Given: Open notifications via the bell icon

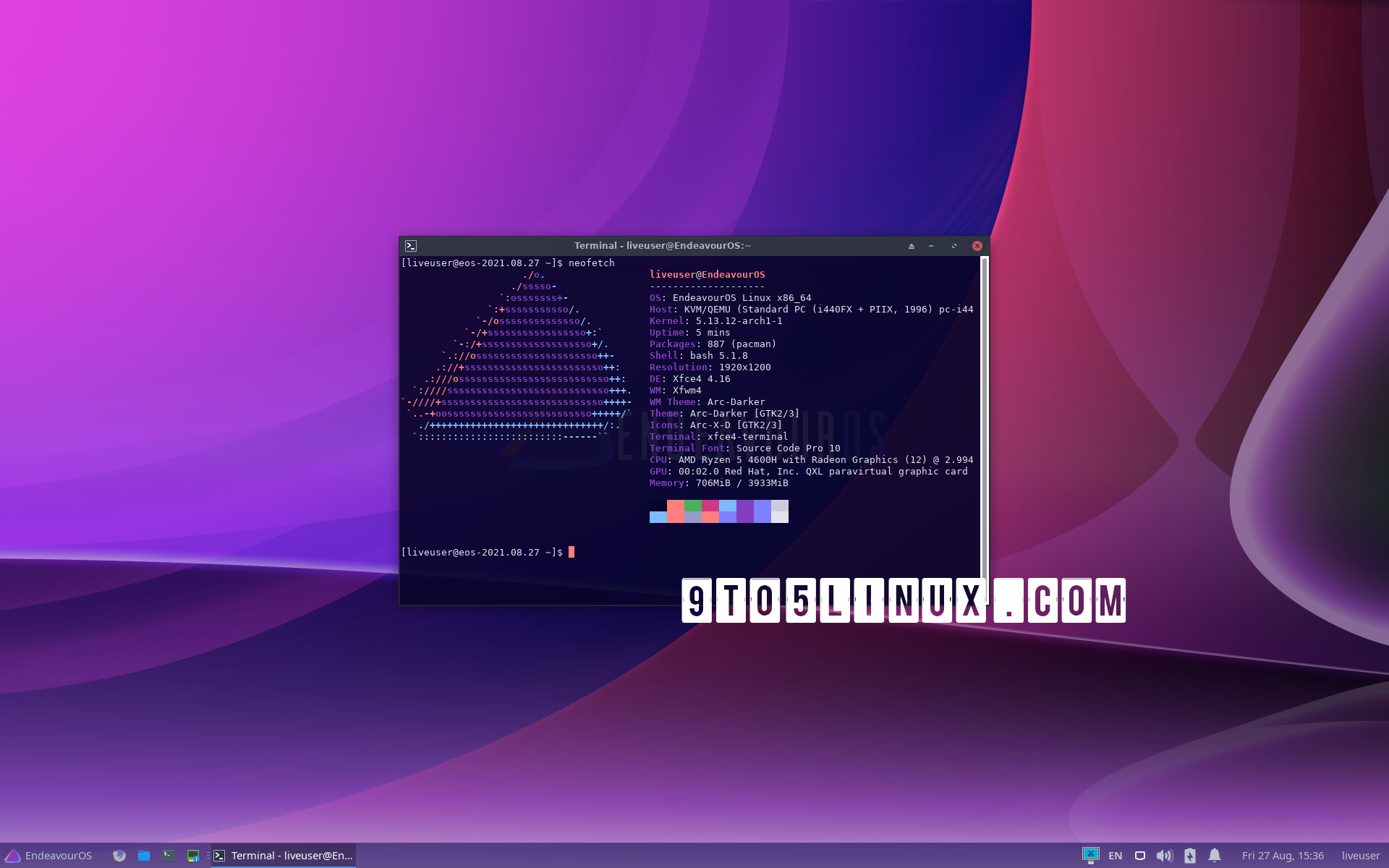Looking at the screenshot, I should 1215,855.
